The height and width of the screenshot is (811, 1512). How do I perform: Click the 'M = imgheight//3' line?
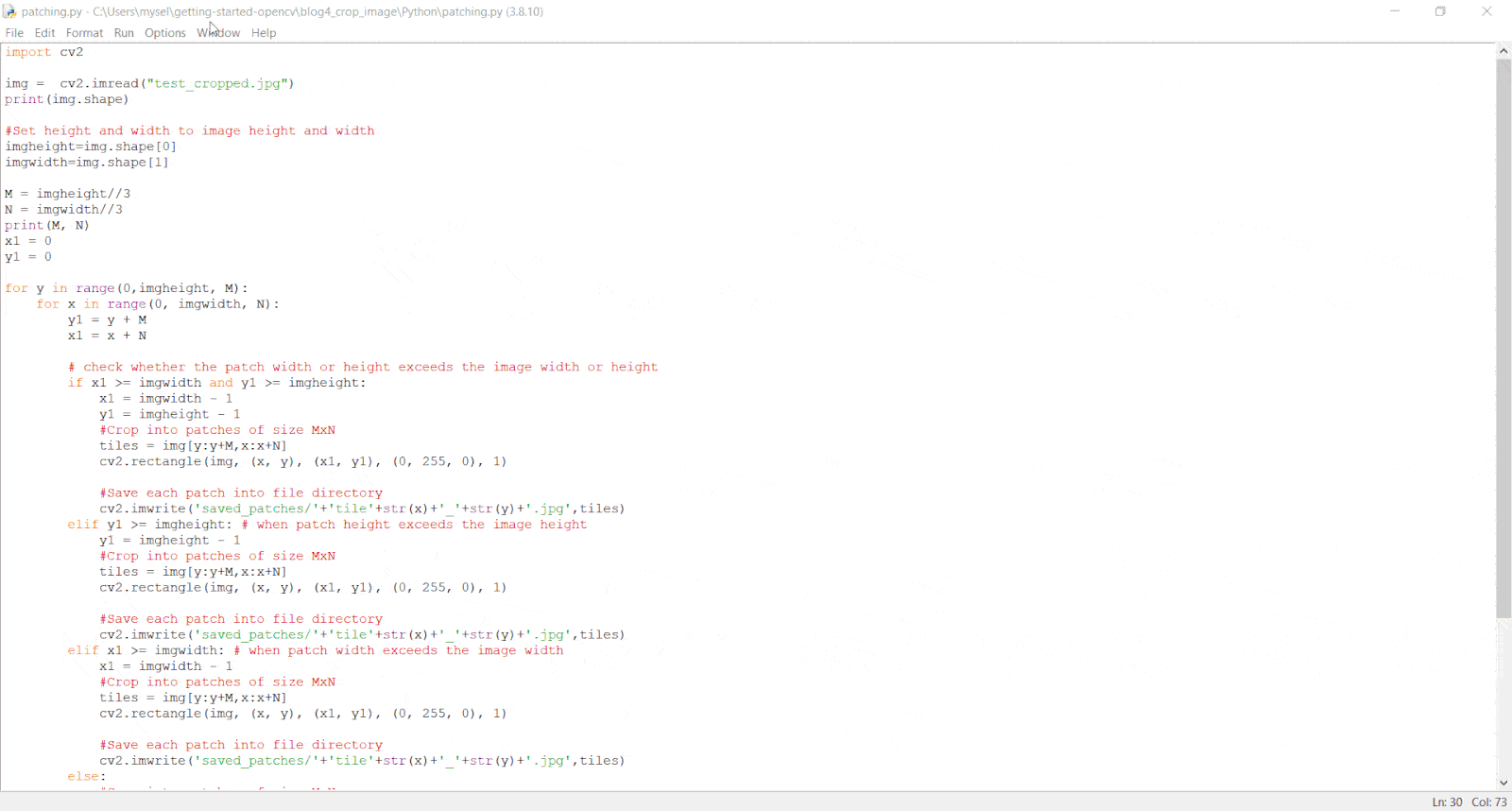point(68,194)
